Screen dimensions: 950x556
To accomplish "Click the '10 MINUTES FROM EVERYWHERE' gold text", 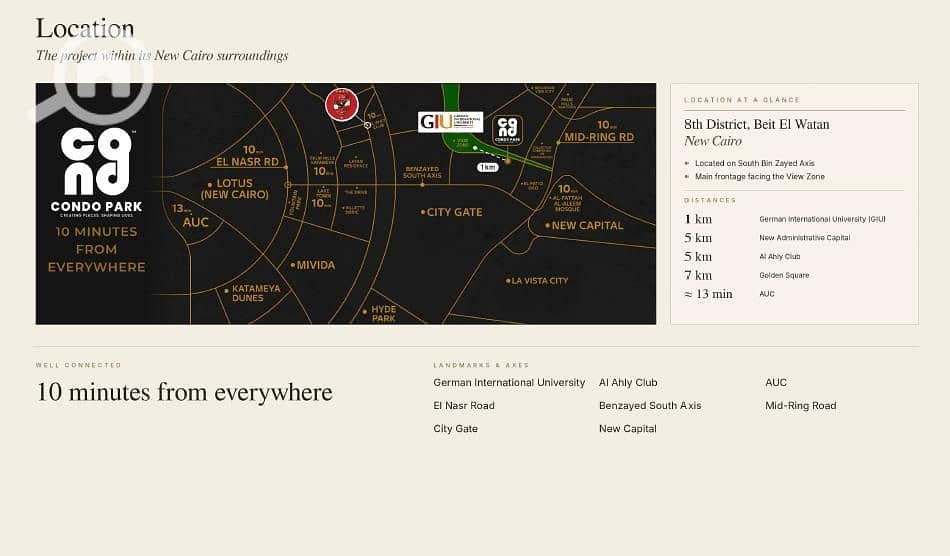I will pos(97,249).
